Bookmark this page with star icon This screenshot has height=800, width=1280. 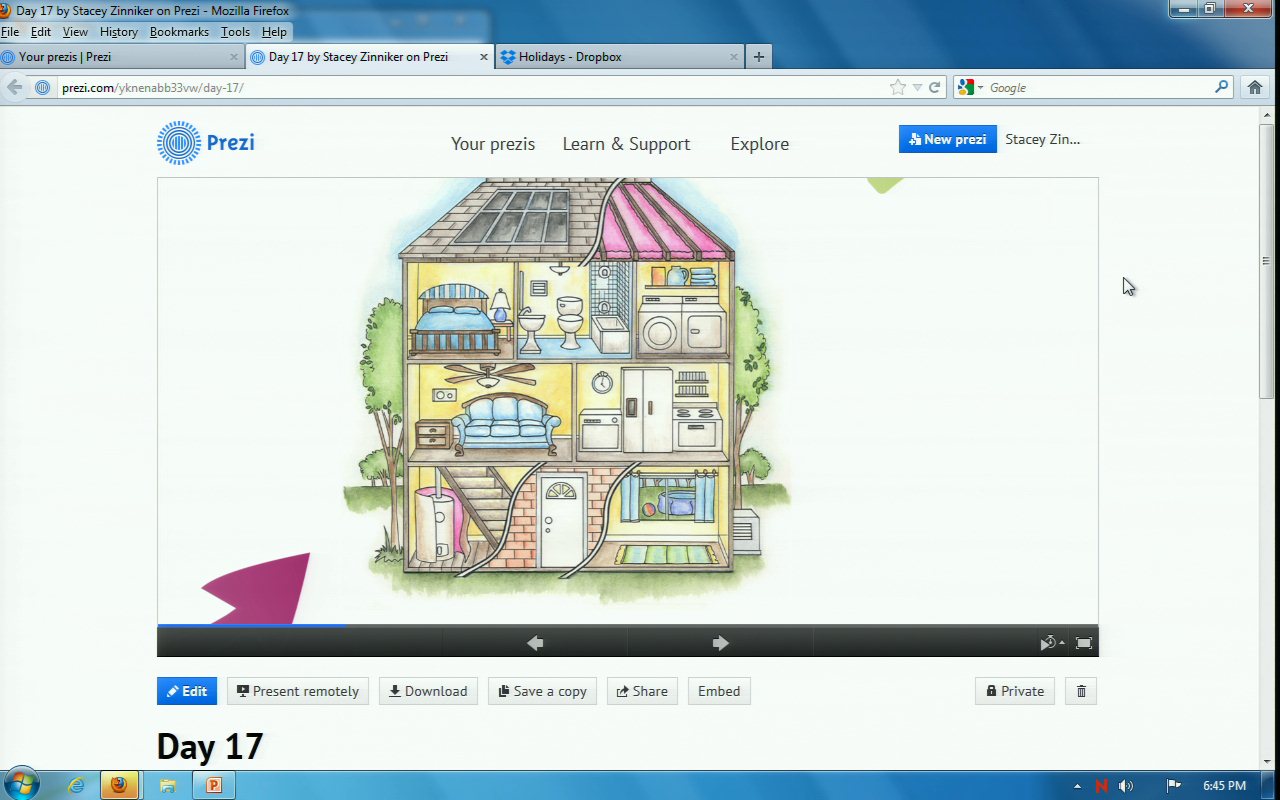[897, 88]
